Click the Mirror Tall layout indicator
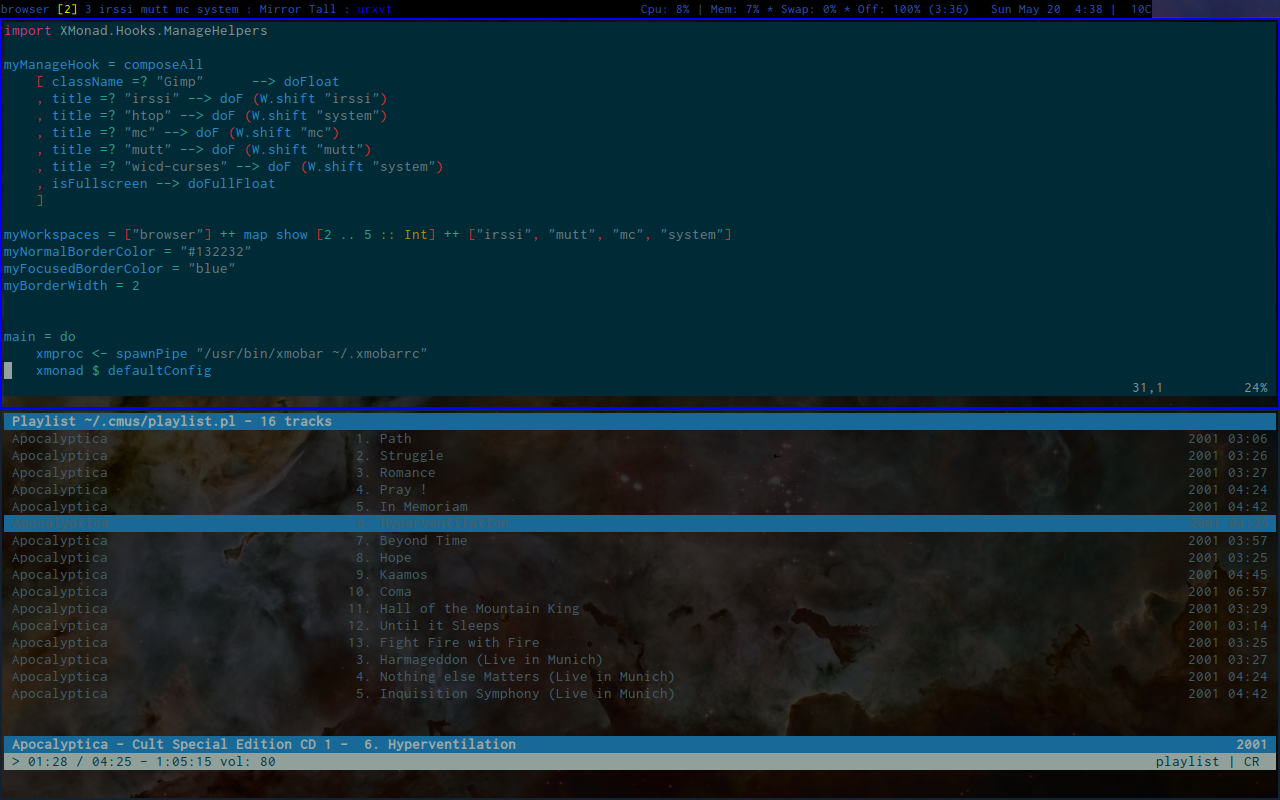 point(297,9)
